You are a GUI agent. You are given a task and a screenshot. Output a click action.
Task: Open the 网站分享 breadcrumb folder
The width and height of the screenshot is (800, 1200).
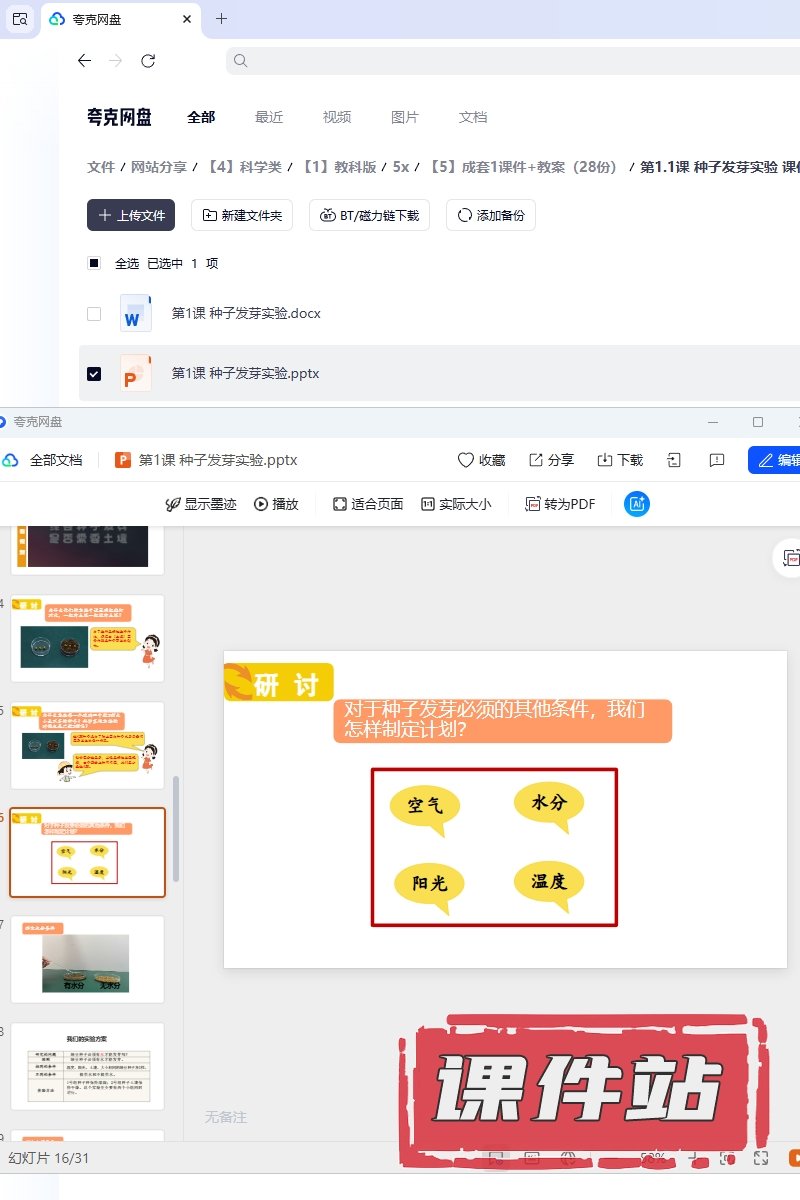pos(160,167)
